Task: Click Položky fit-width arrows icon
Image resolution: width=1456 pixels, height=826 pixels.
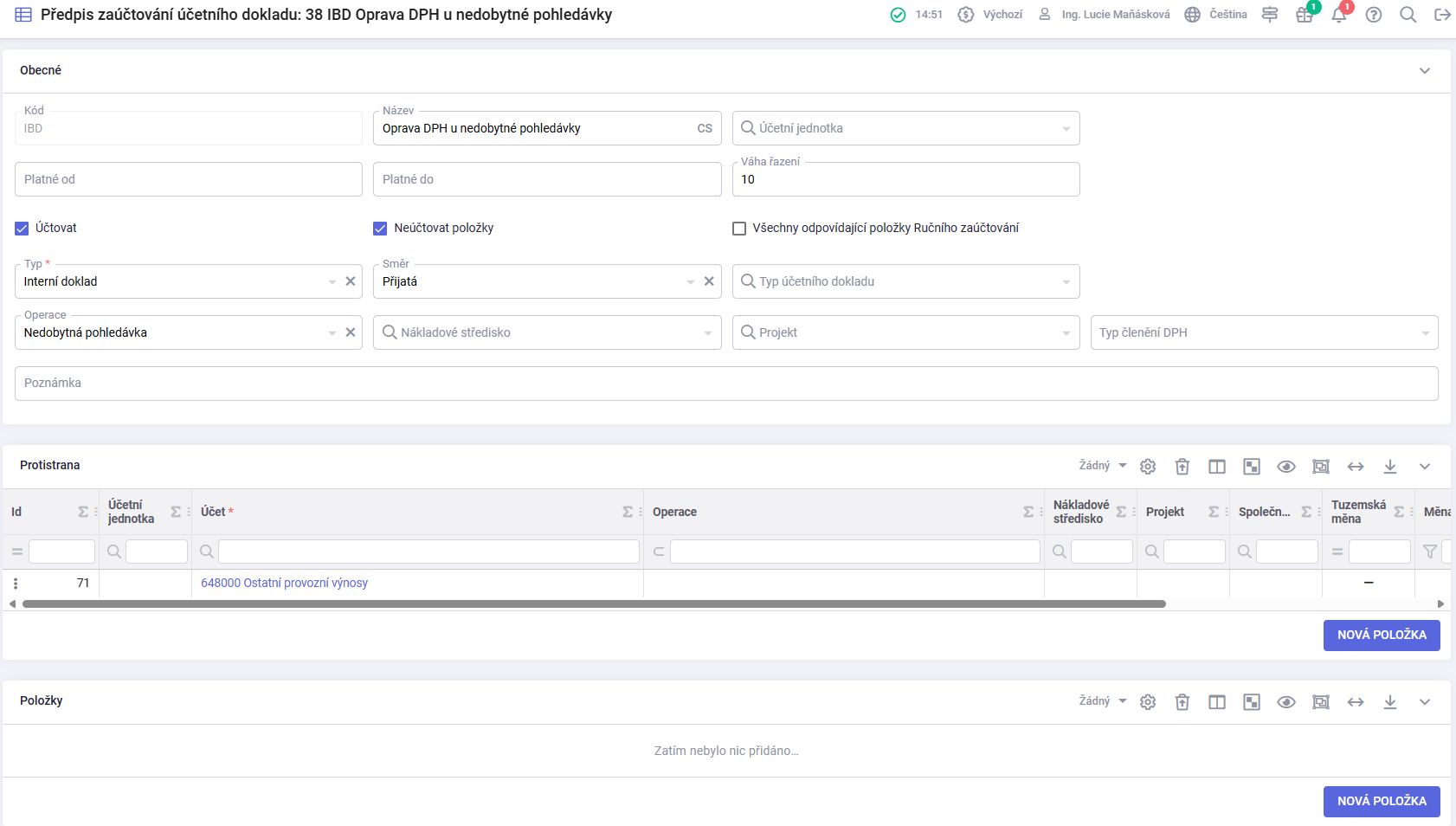Action: 1356,702
